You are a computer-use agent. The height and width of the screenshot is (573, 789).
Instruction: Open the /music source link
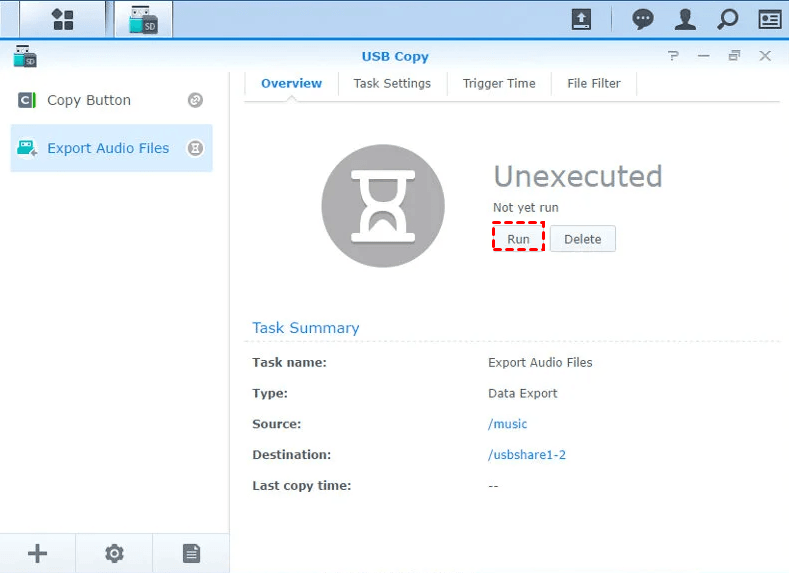click(507, 424)
